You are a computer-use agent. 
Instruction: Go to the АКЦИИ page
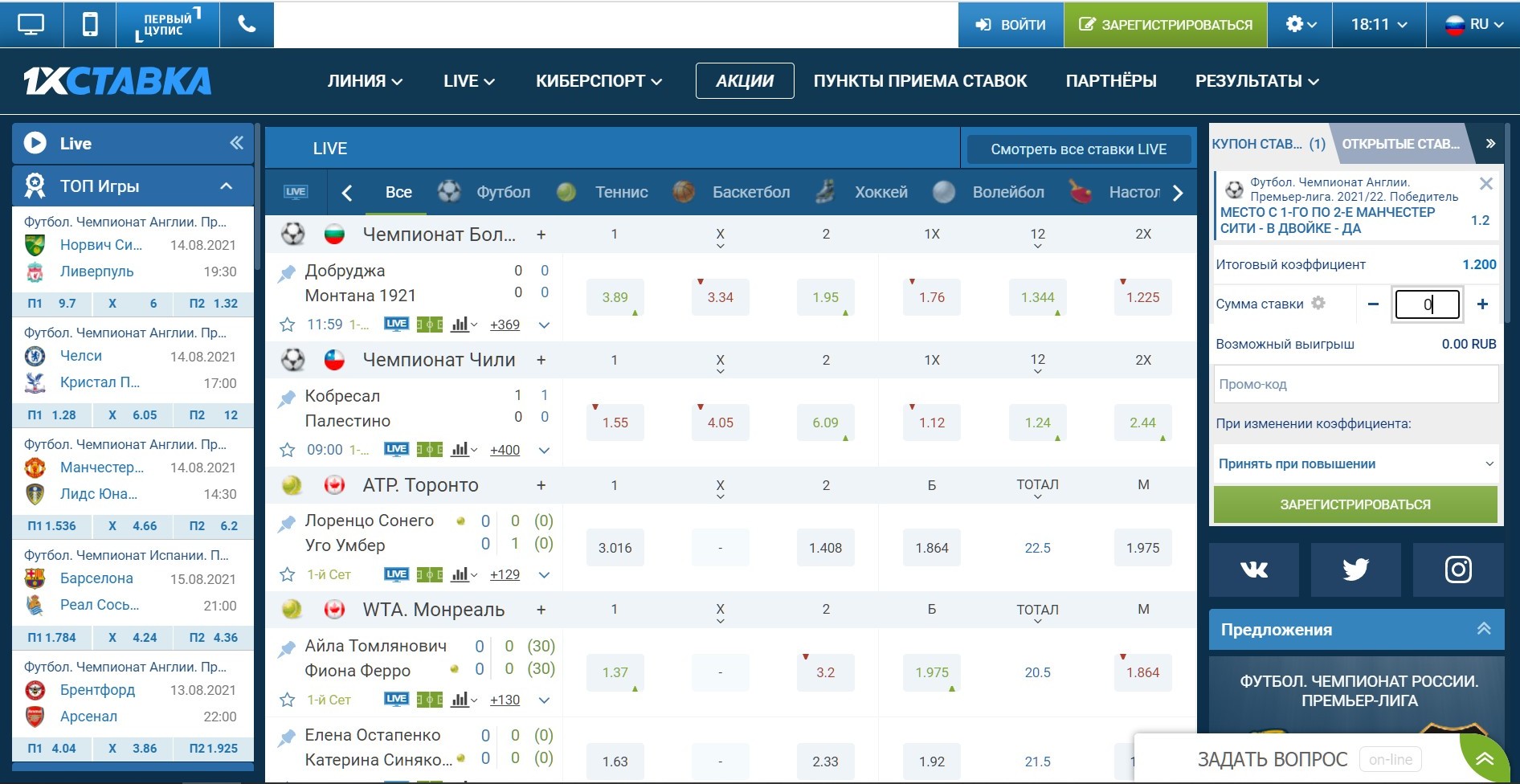pos(745,81)
